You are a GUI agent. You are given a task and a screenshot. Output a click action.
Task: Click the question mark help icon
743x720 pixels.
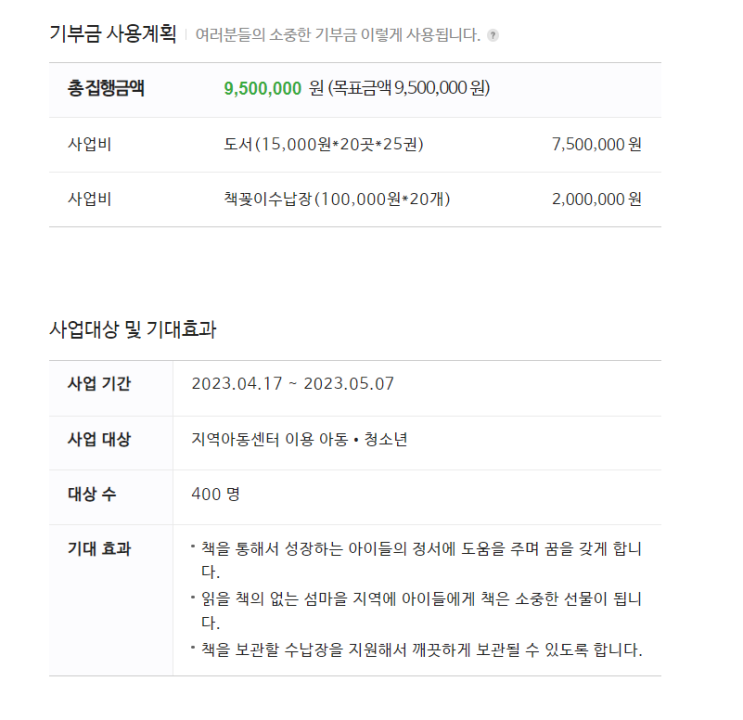point(493,36)
